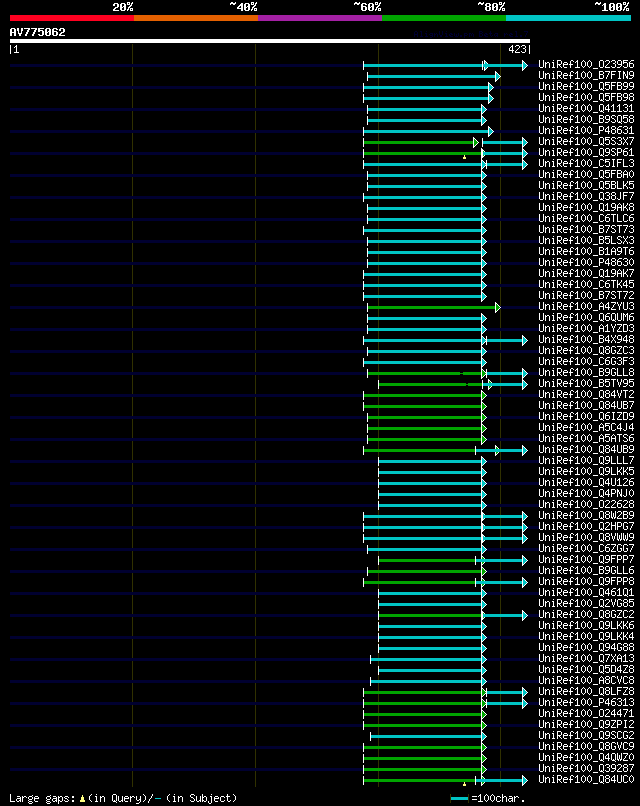This screenshot has height=806, width=640.
Task: Click the cyan alignment bar for Q9LKK5
Action: point(432,472)
